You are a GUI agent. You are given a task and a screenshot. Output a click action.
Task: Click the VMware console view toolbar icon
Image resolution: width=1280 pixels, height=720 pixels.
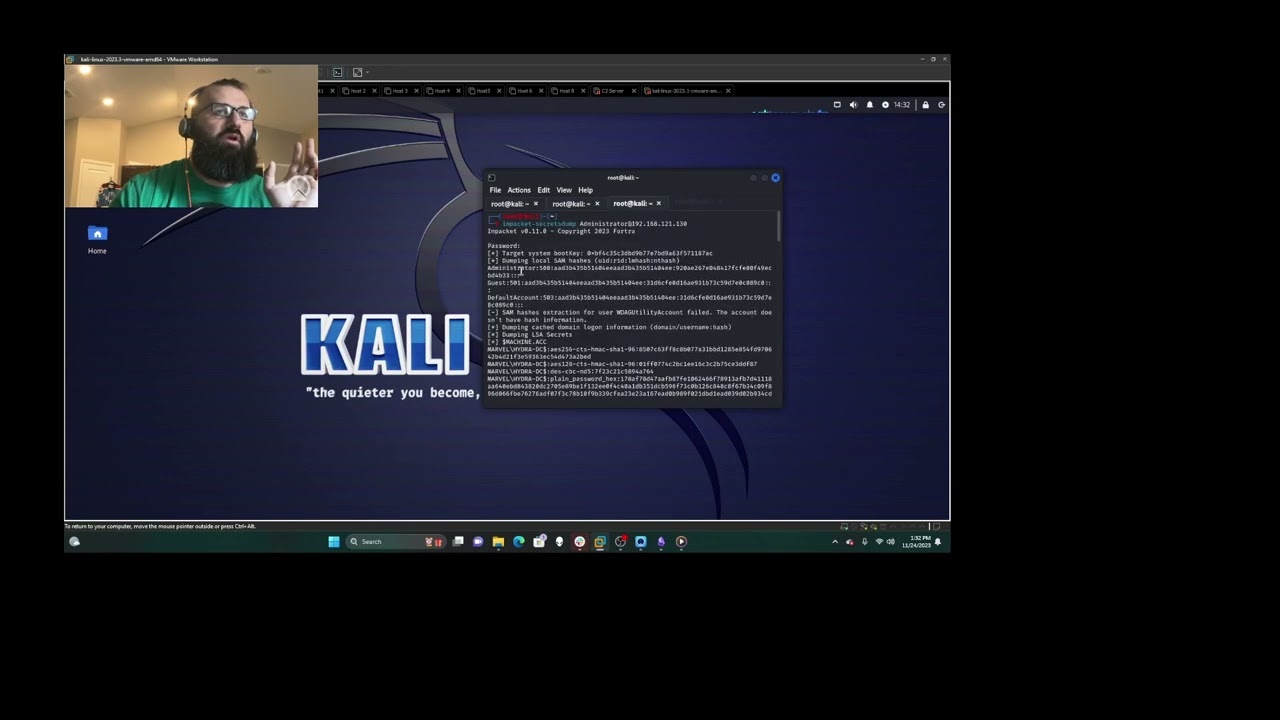click(x=338, y=72)
